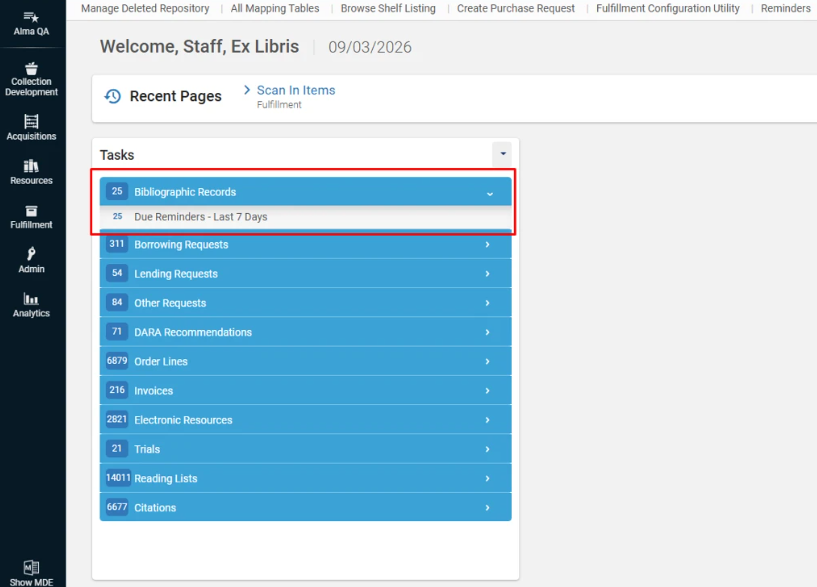
Task: Click the 6879 Order Lines count badge
Action: click(117, 360)
